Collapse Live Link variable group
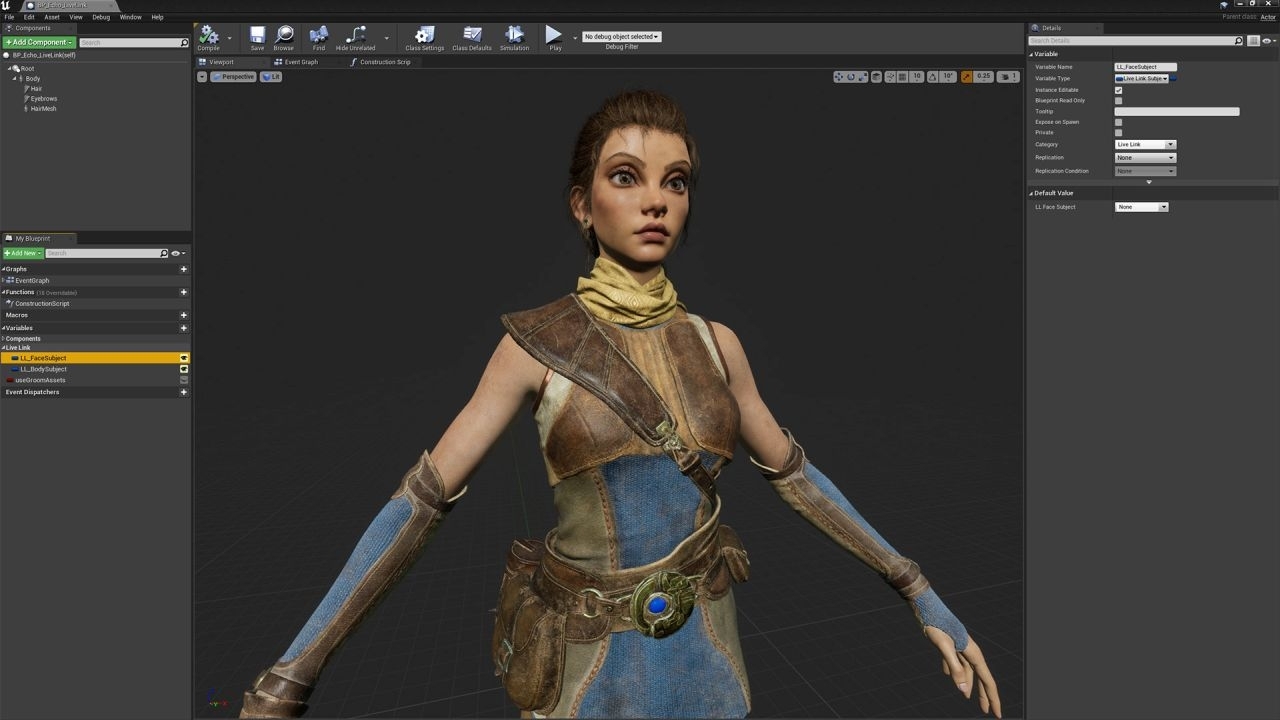Viewport: 1280px width, 720px height. tap(3, 348)
